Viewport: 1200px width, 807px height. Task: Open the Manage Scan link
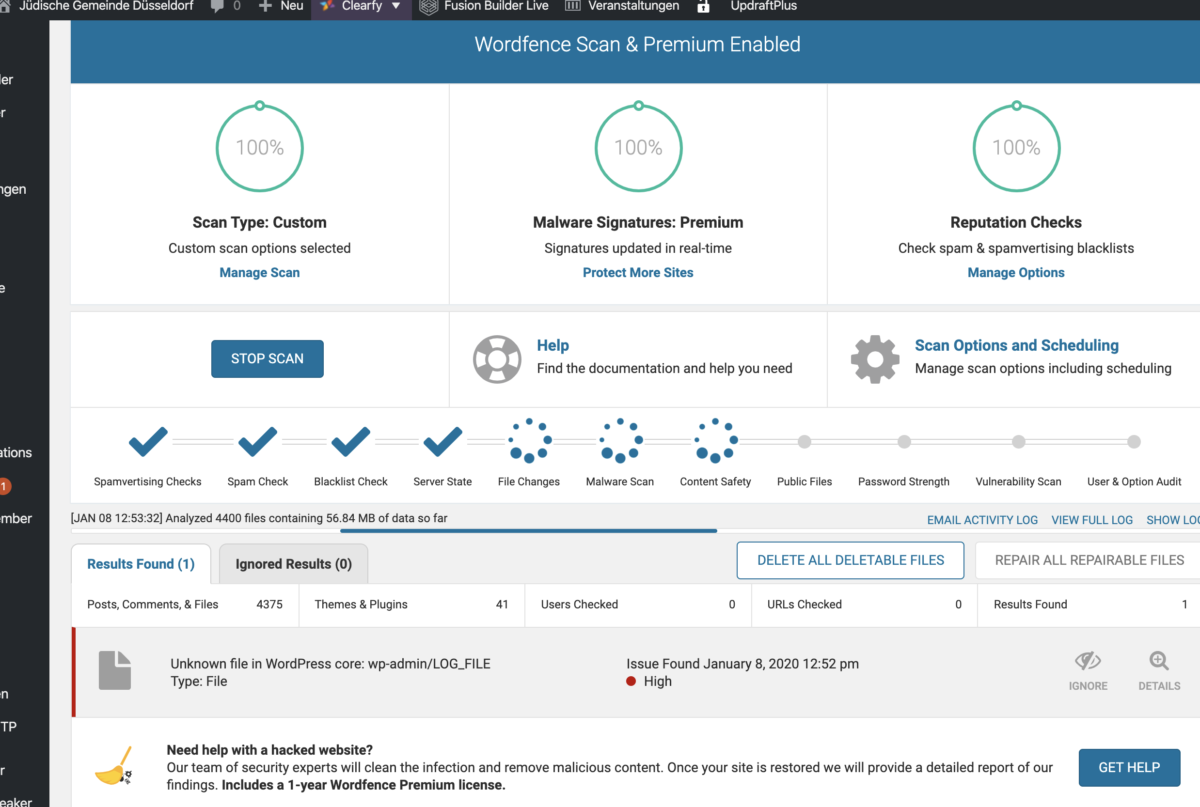[x=259, y=272]
